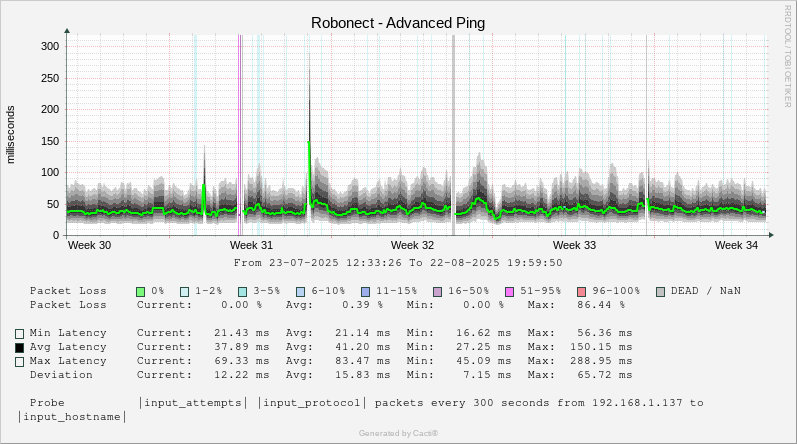Click the 150 y-axis value
This screenshot has width=797, height=444.
pyautogui.click(x=50, y=141)
